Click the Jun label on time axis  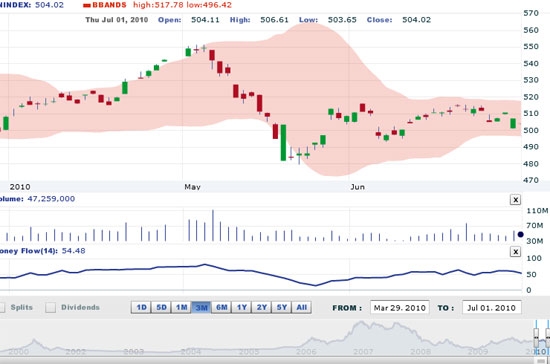click(x=357, y=187)
